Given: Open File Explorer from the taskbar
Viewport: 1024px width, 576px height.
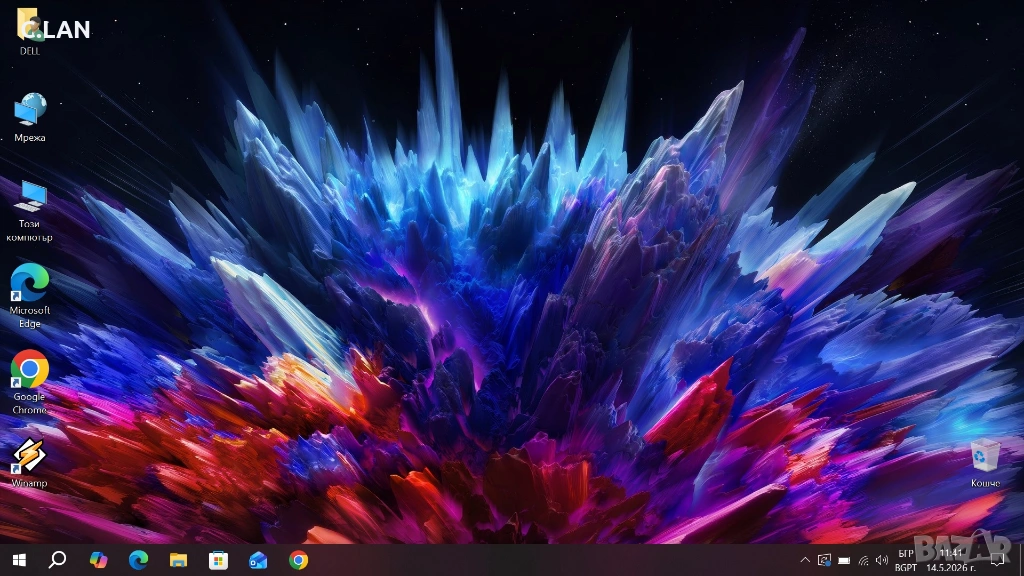Looking at the screenshot, I should [178, 560].
